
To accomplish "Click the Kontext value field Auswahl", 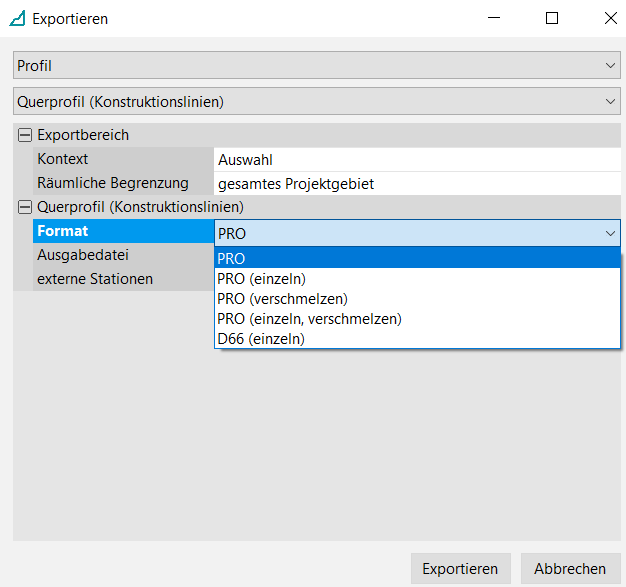I will click(417, 159).
